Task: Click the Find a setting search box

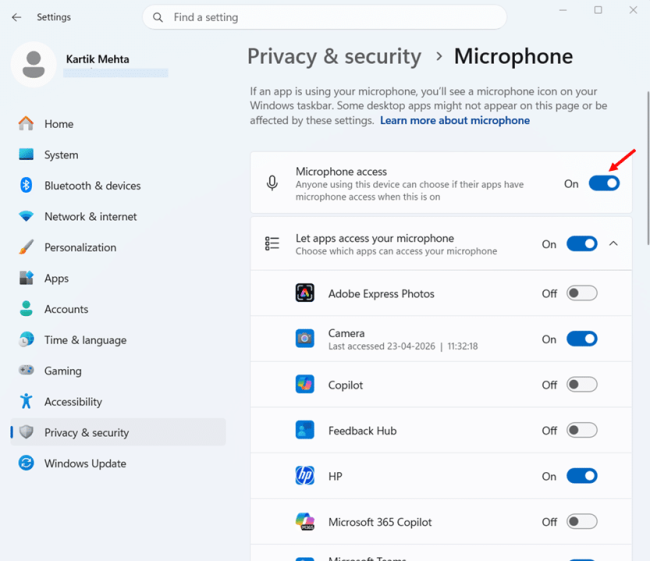Action: pyautogui.click(x=325, y=17)
